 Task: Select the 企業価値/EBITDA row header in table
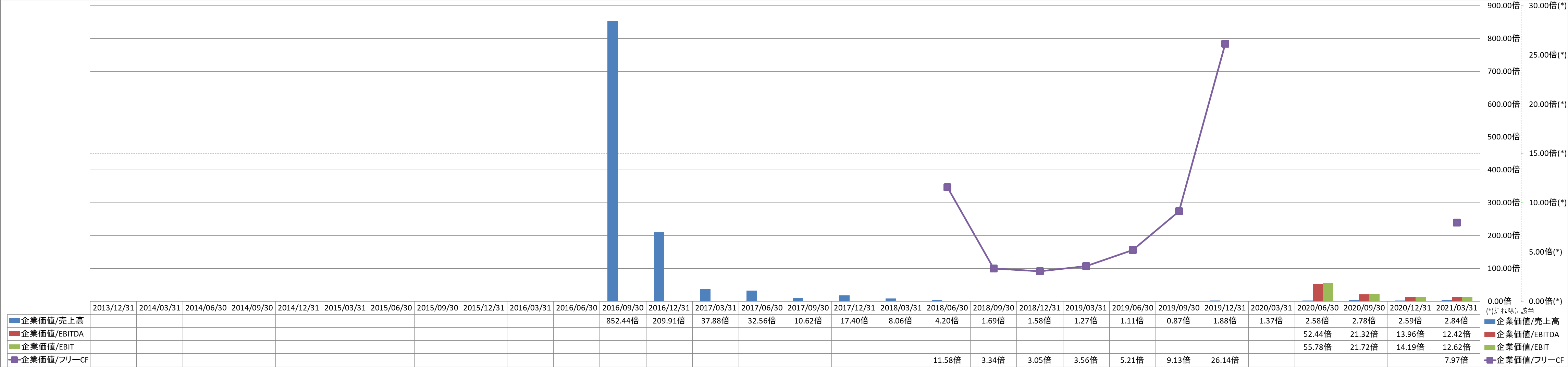tap(49, 333)
